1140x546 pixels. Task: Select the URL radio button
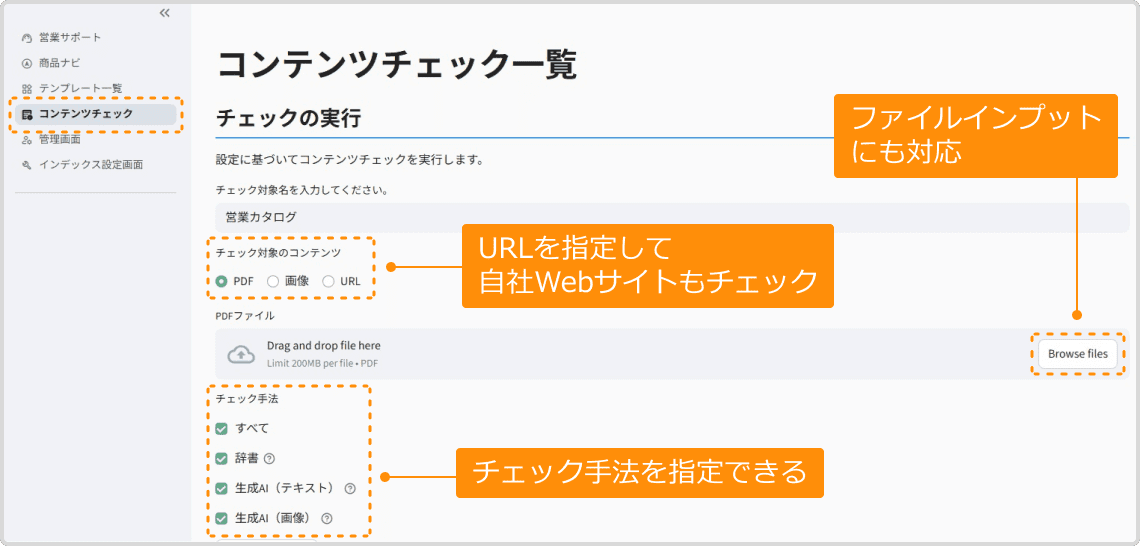click(x=328, y=282)
